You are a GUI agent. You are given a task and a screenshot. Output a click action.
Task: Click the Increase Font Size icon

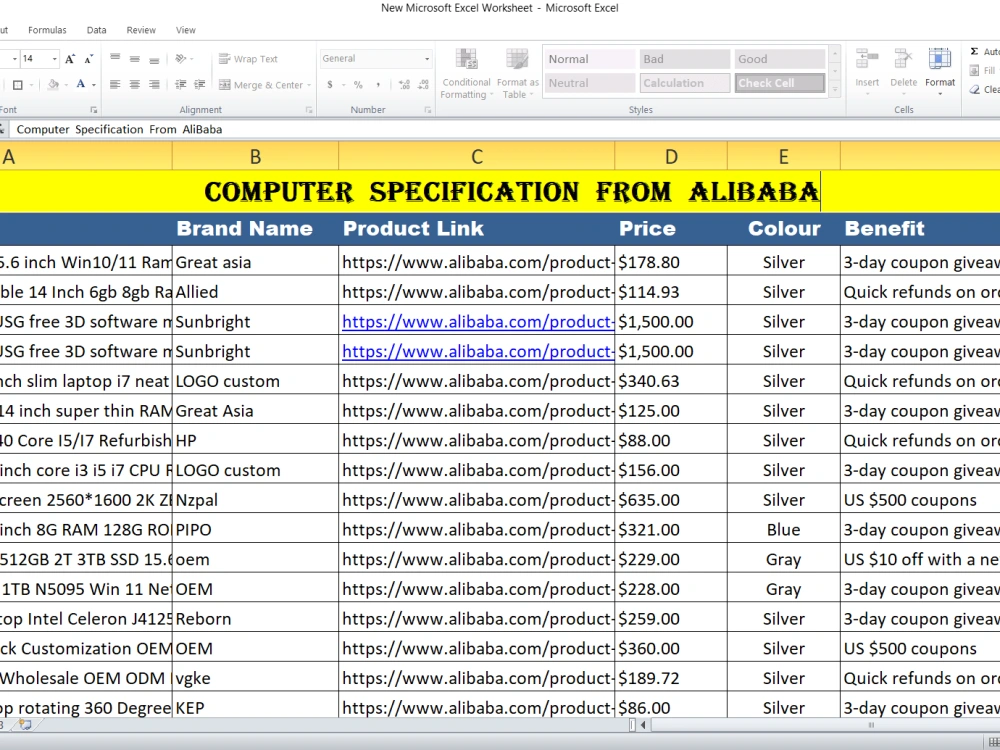tap(70, 59)
